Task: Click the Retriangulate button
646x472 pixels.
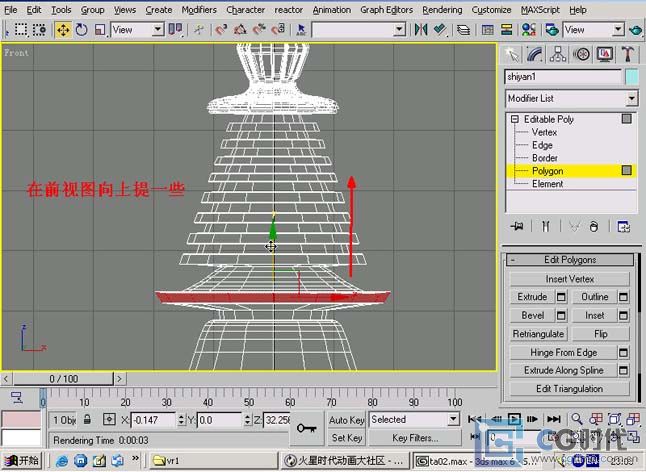Action: pos(538,334)
